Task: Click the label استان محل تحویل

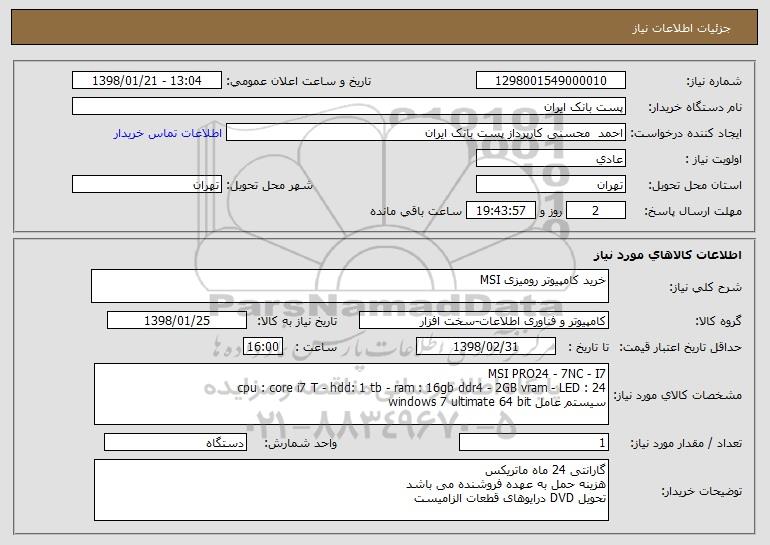Action: [x=695, y=185]
